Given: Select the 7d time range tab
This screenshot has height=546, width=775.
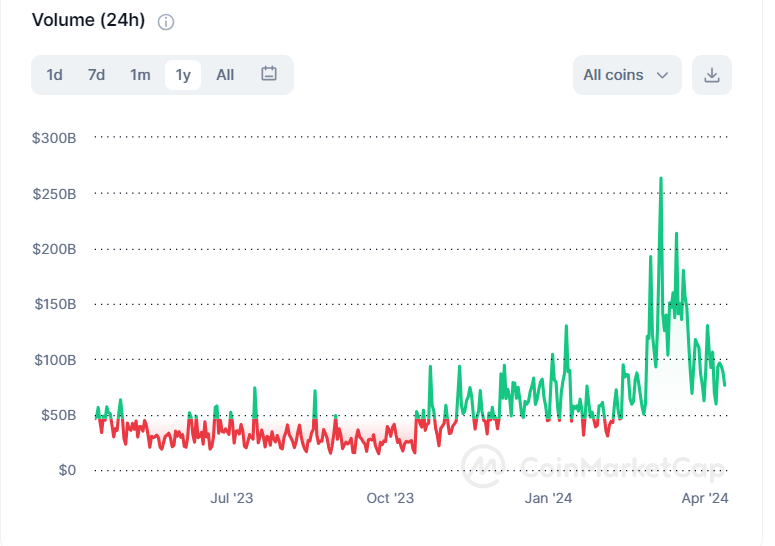Looking at the screenshot, I should [x=96, y=75].
